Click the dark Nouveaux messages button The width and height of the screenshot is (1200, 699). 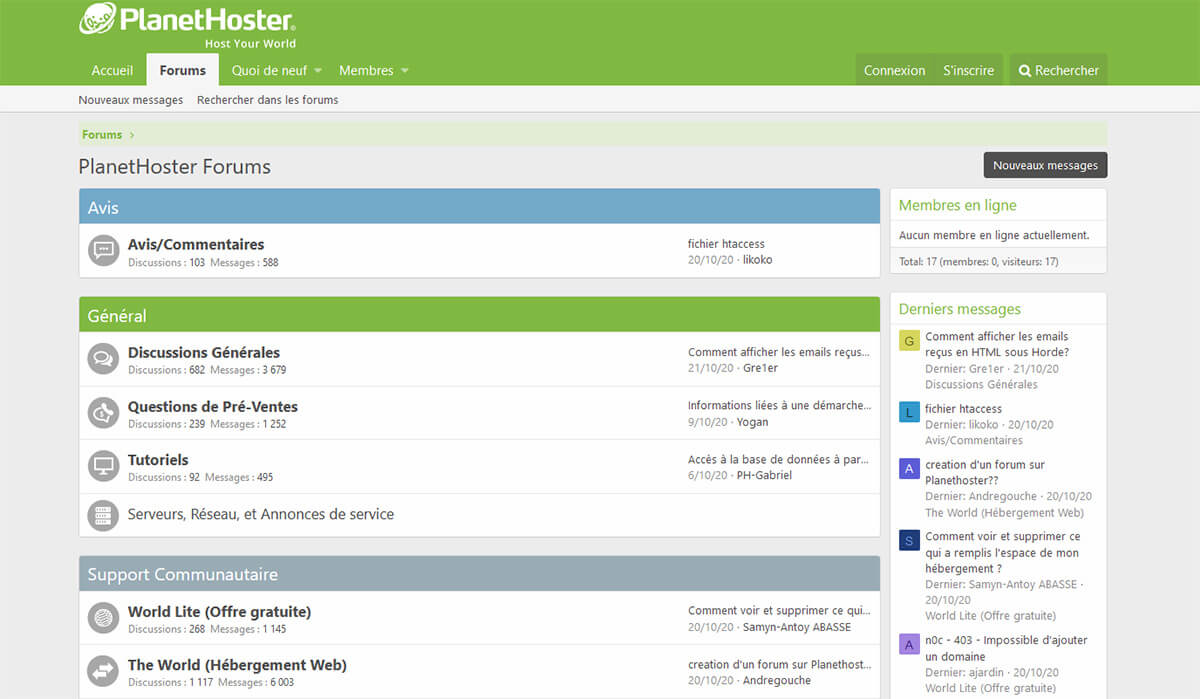[1045, 165]
